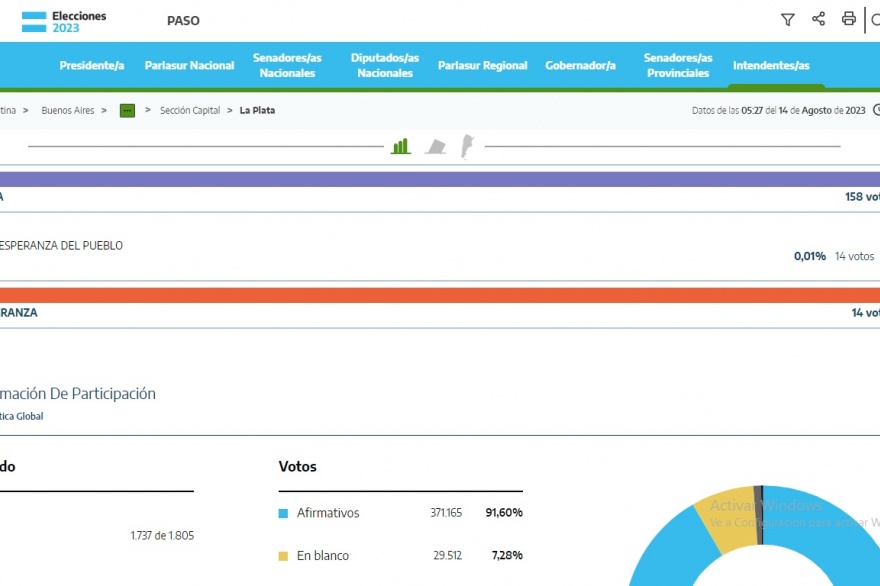Click the 29.512 votes value
Viewport: 880px width, 586px height.
pyautogui.click(x=447, y=555)
